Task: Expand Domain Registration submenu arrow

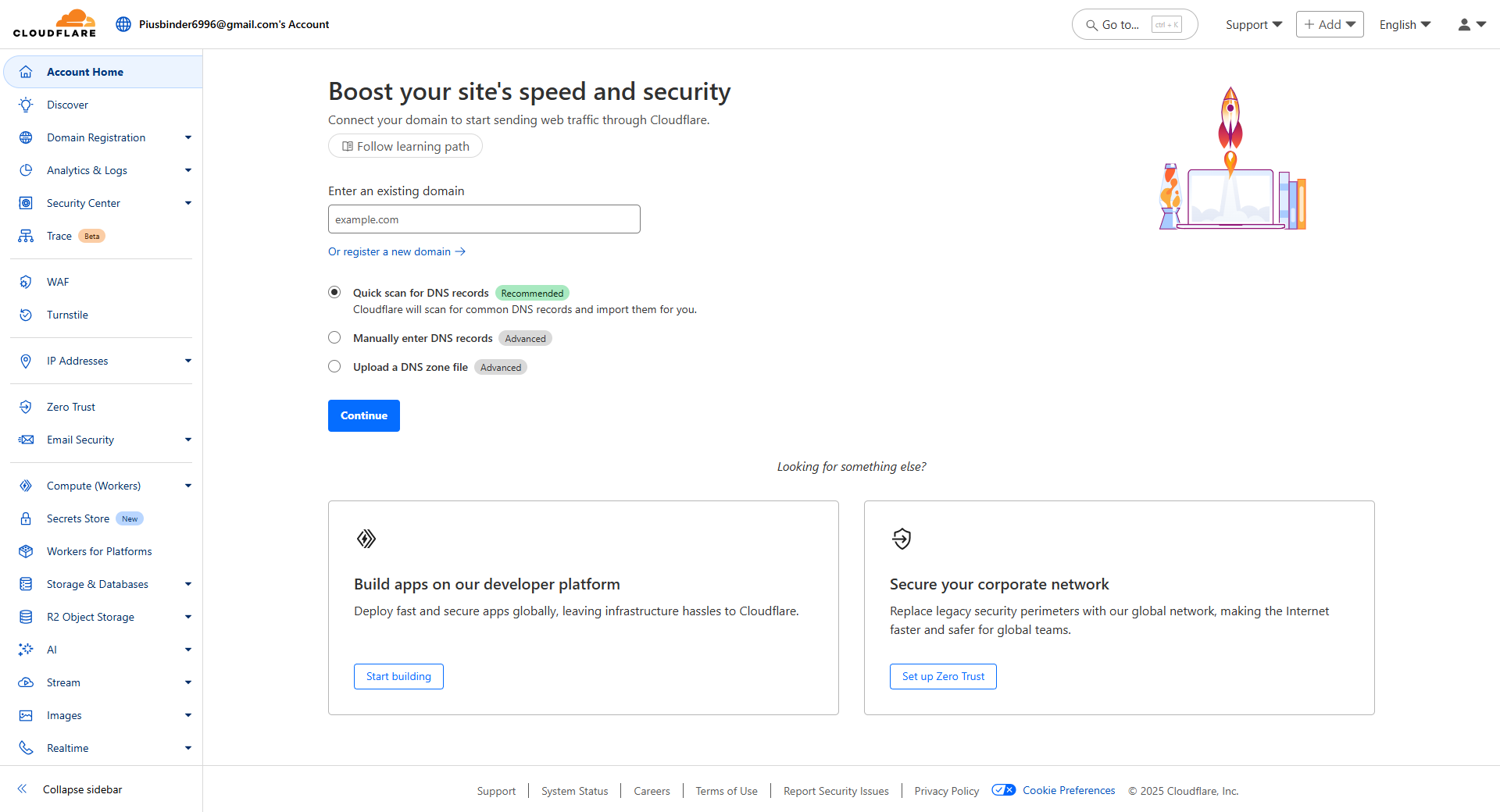Action: pos(188,137)
